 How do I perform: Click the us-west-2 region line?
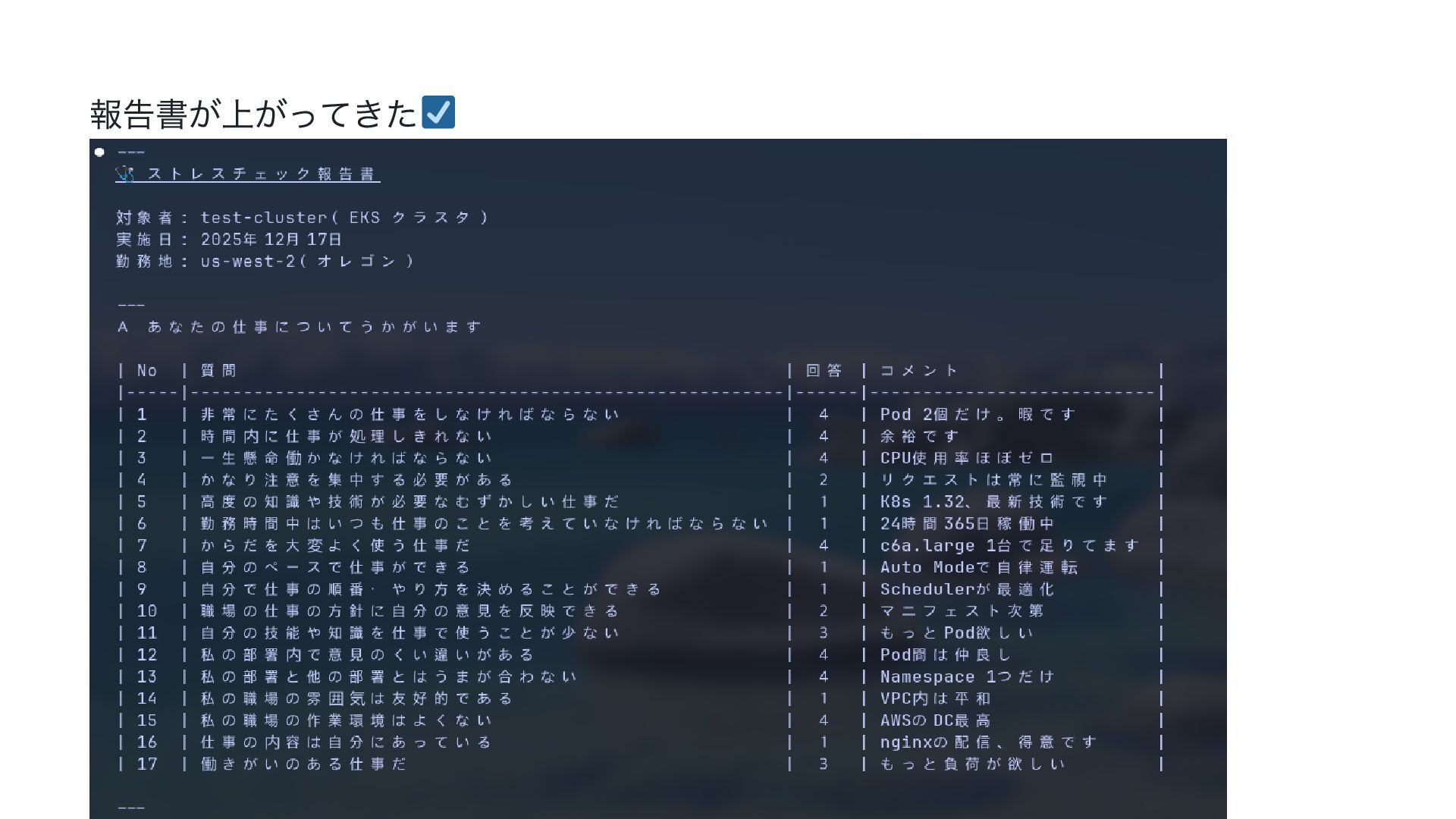pyautogui.click(x=265, y=262)
